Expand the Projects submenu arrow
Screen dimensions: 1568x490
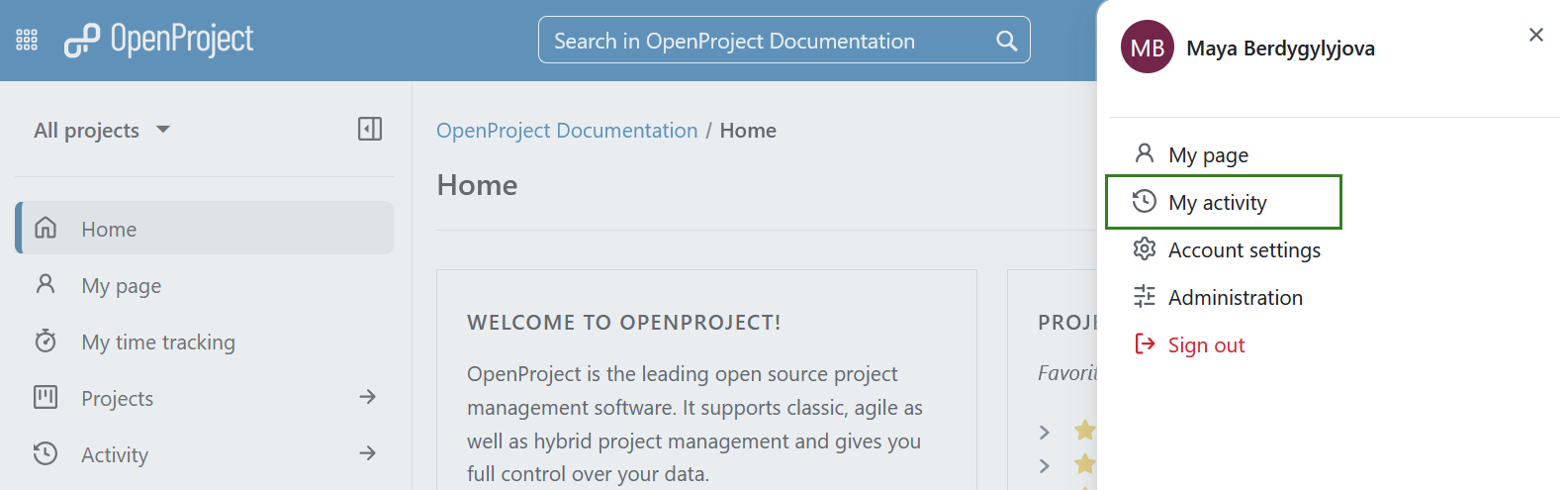pos(367,397)
